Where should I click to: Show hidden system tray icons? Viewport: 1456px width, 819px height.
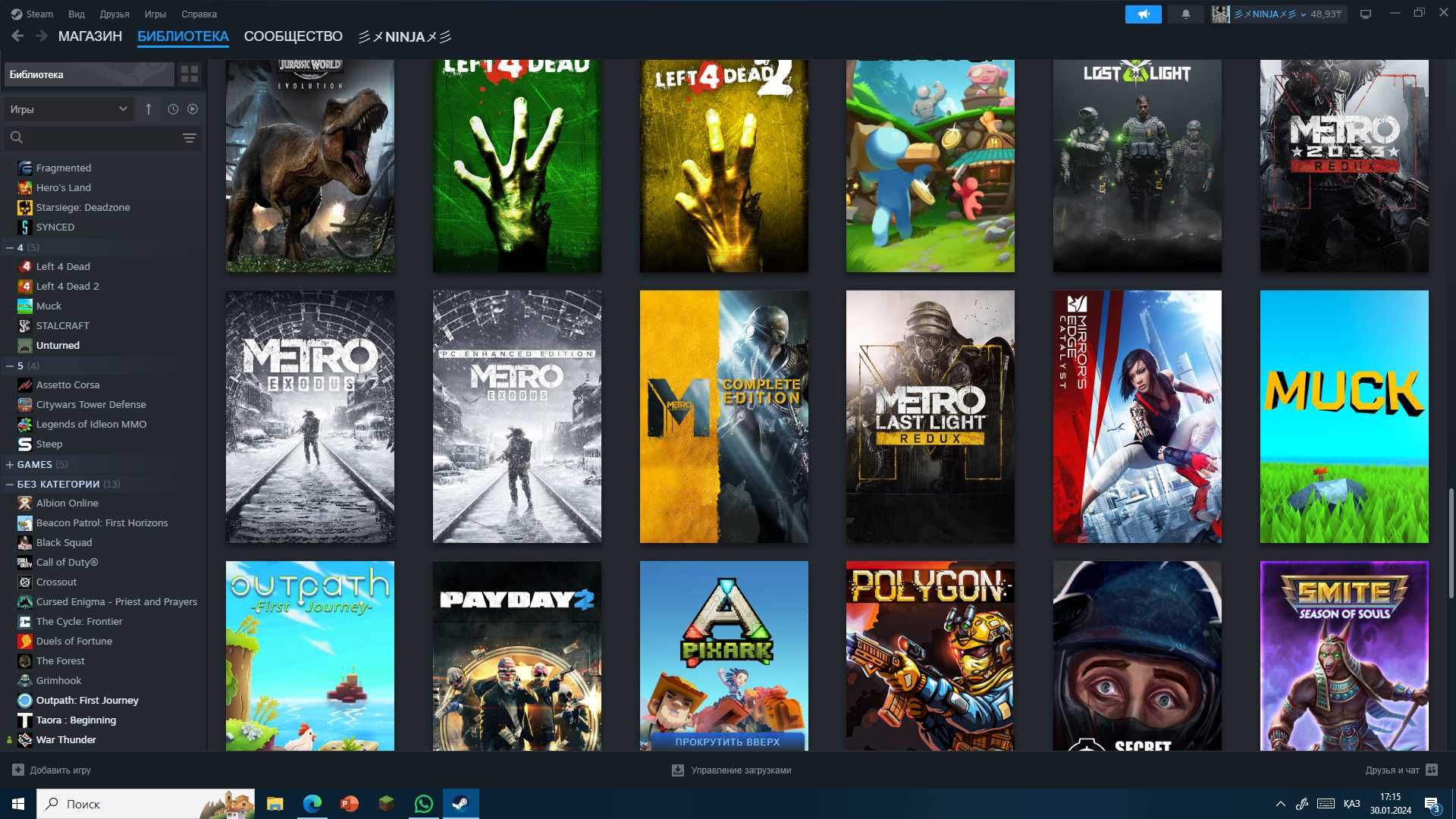(1280, 804)
